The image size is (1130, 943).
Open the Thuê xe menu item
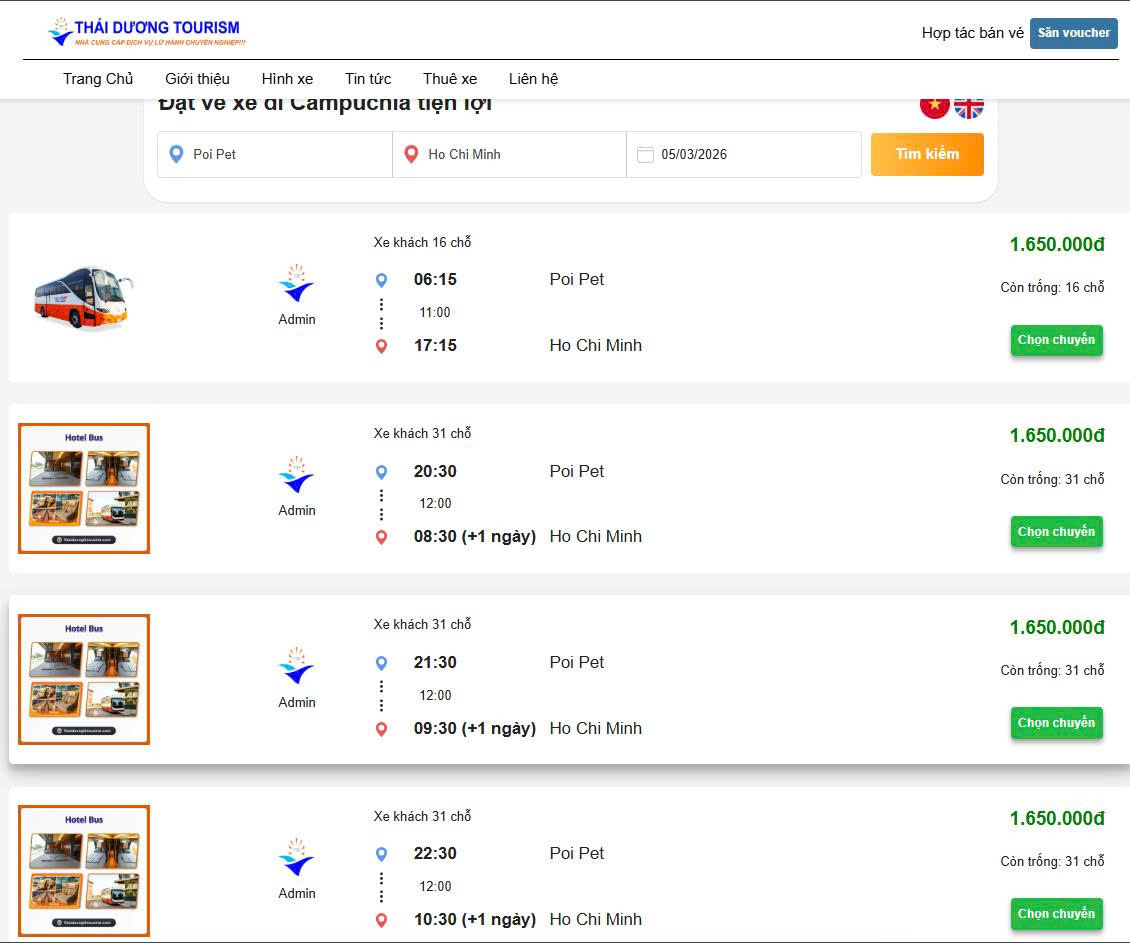[450, 79]
